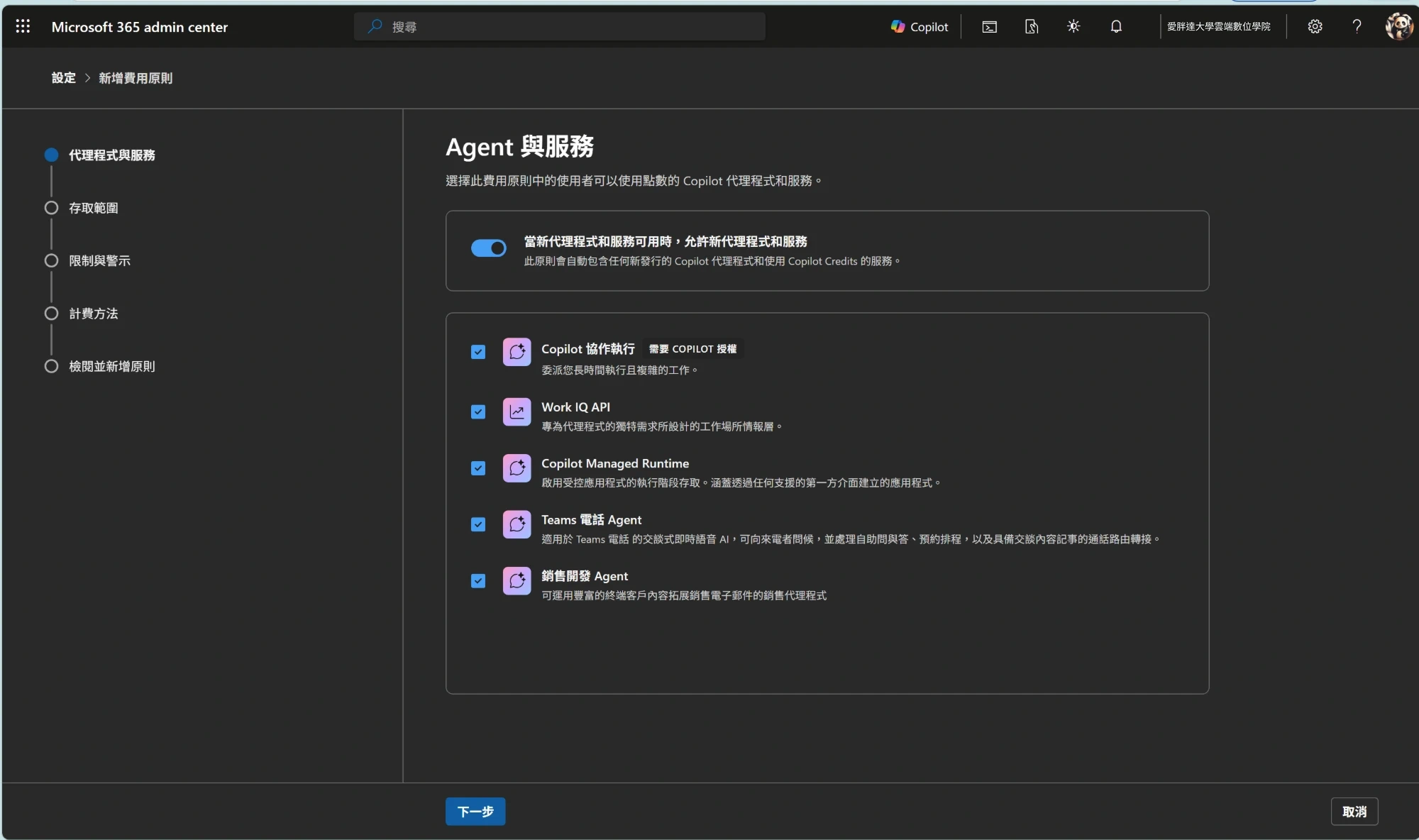
Task: Click the Work IQ API chart icon
Action: pyautogui.click(x=517, y=411)
